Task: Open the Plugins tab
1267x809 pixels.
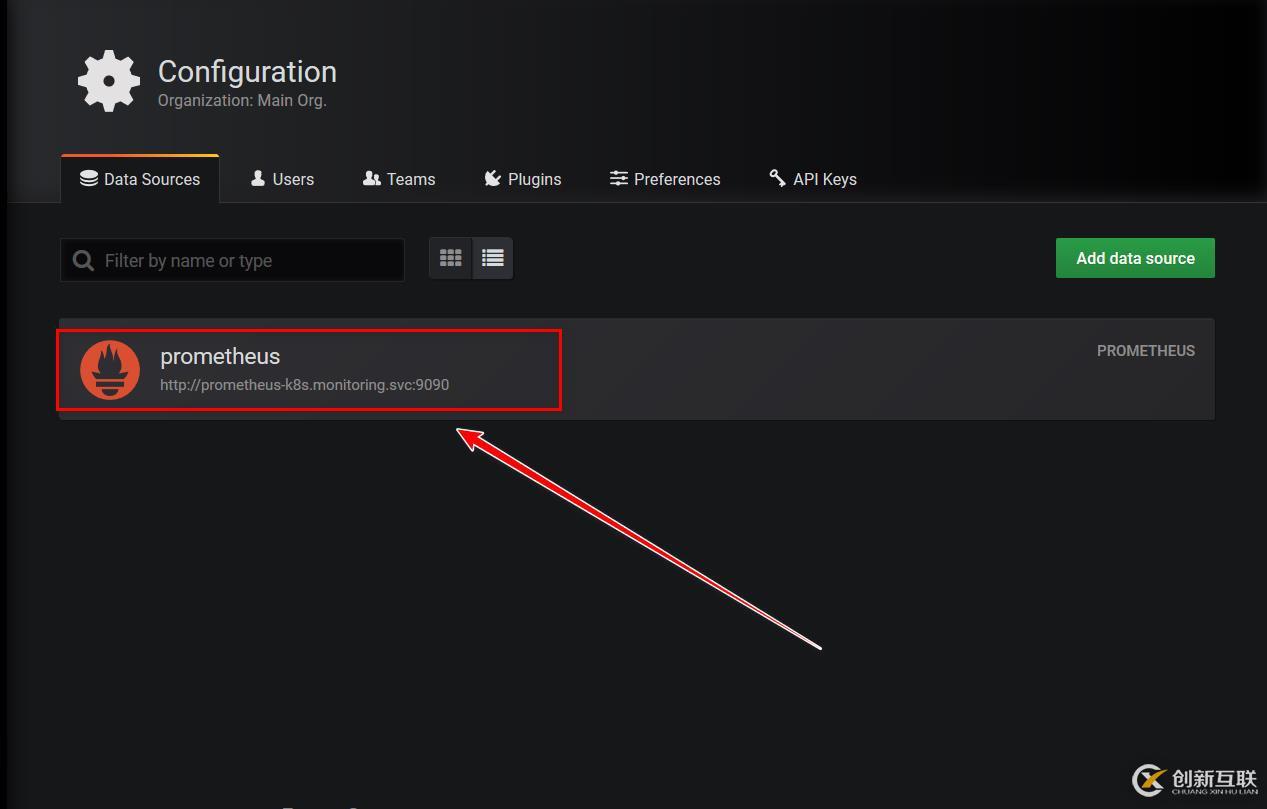Action: coord(523,179)
